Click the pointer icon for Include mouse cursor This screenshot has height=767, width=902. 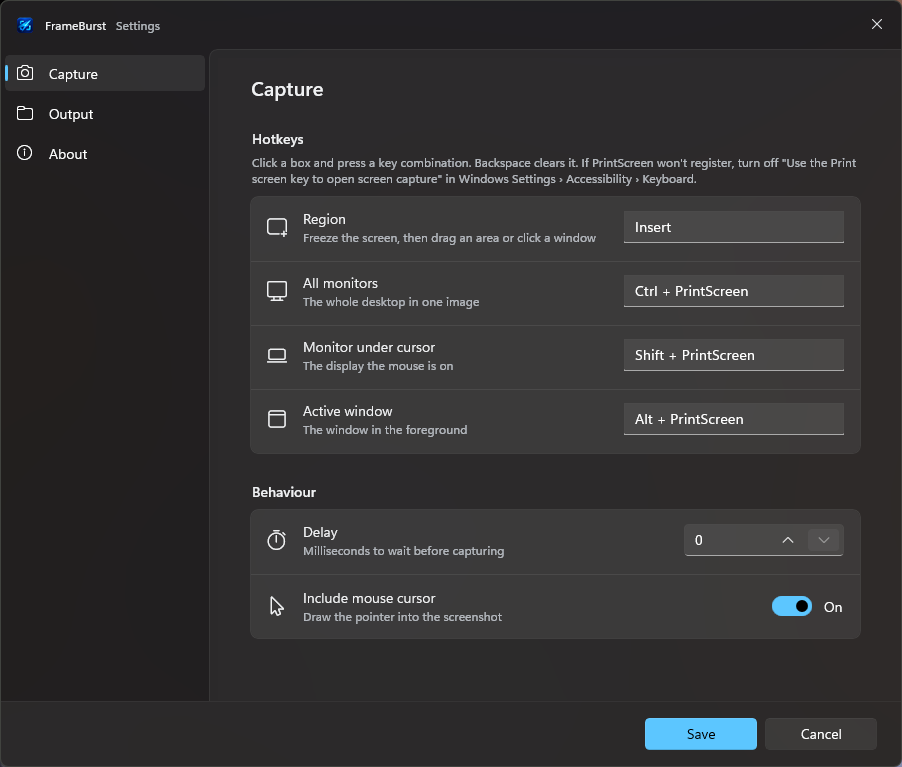(277, 606)
